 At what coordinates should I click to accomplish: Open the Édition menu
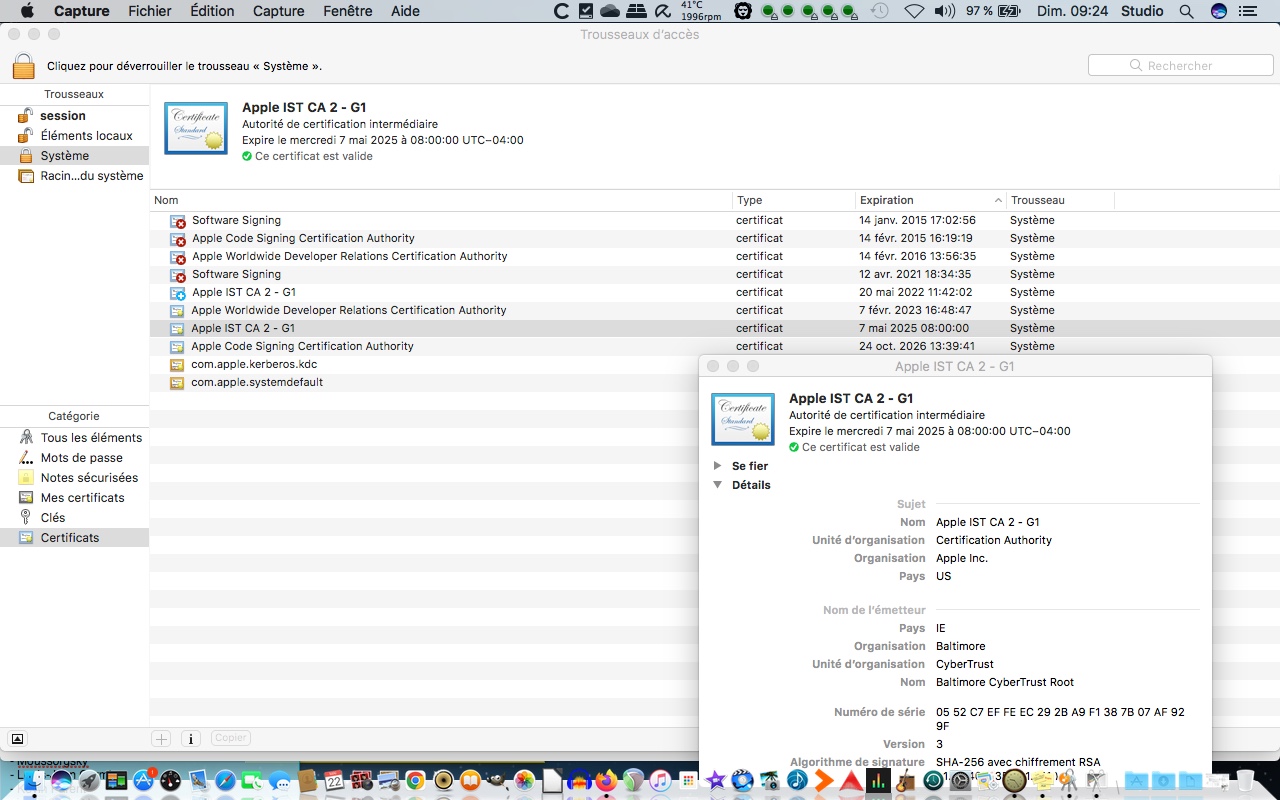[212, 11]
